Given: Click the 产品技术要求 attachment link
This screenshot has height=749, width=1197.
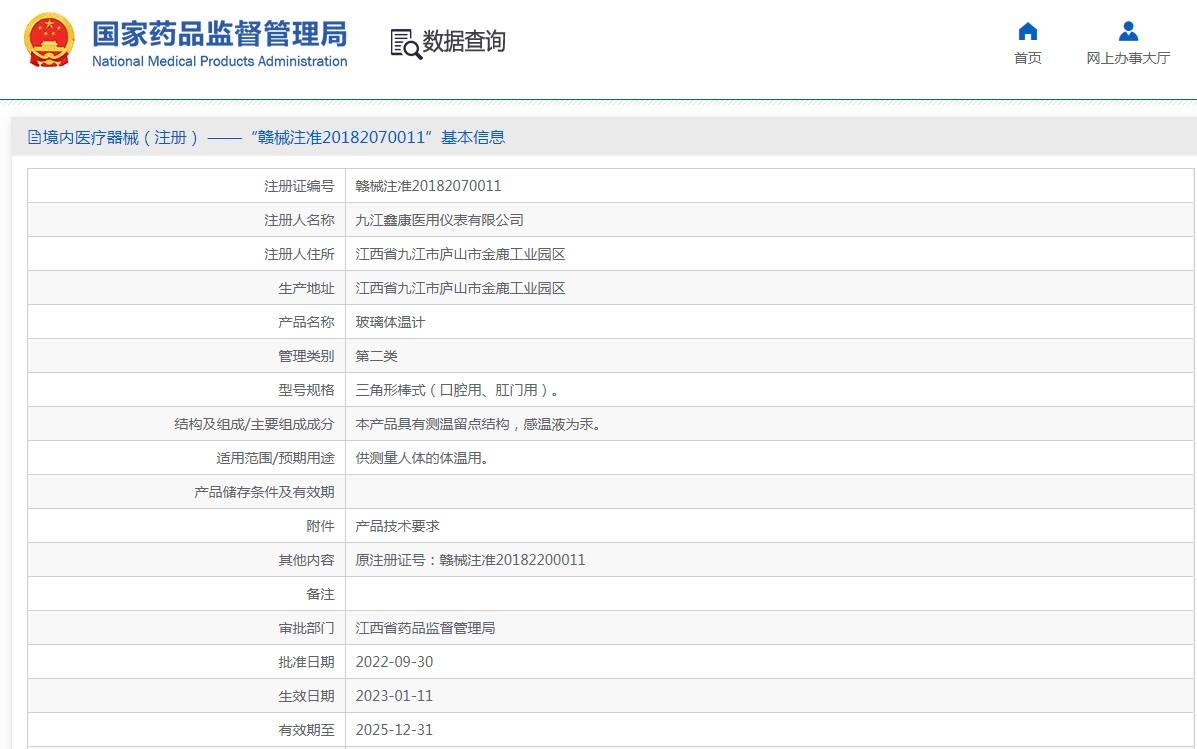Looking at the screenshot, I should pos(397,526).
